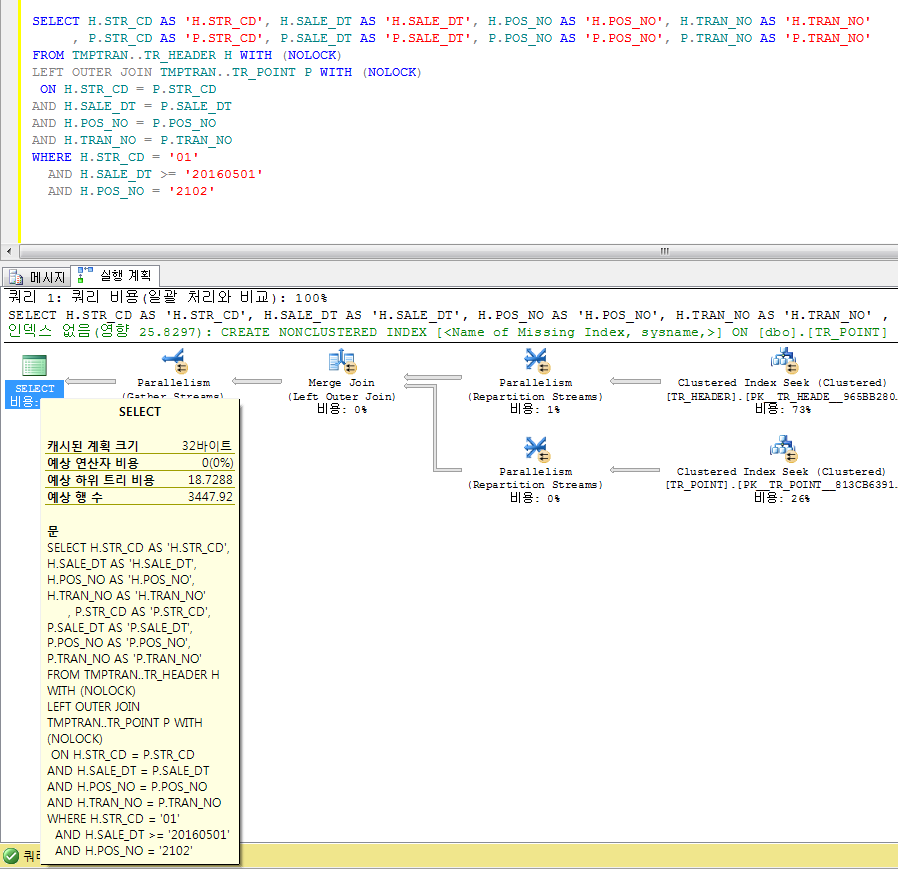
Task: Click the Parallelism label of Gather Streams node
Action: [x=174, y=383]
